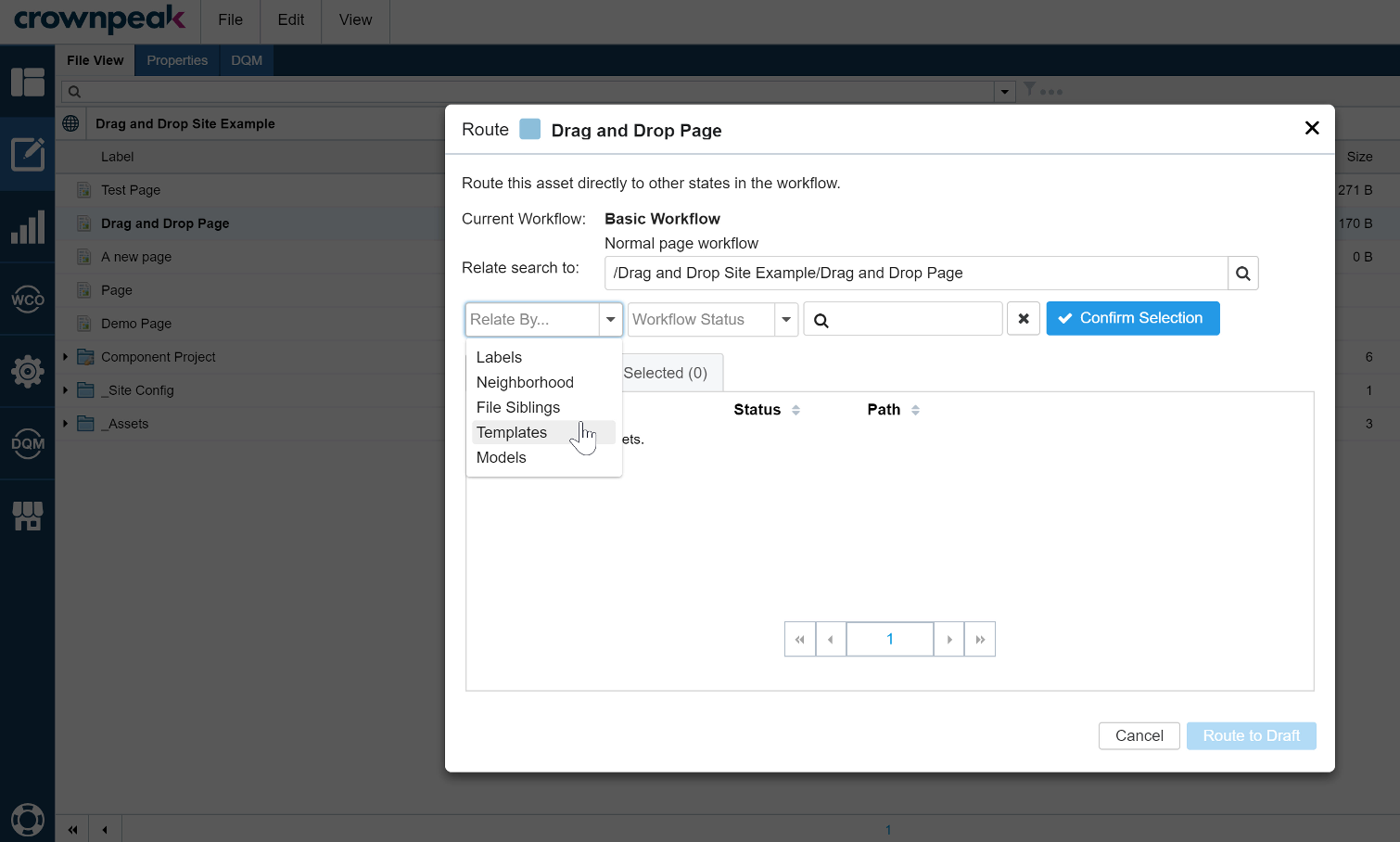Image resolution: width=1400 pixels, height=842 pixels.
Task: Switch to the File View tab
Action: point(95,60)
